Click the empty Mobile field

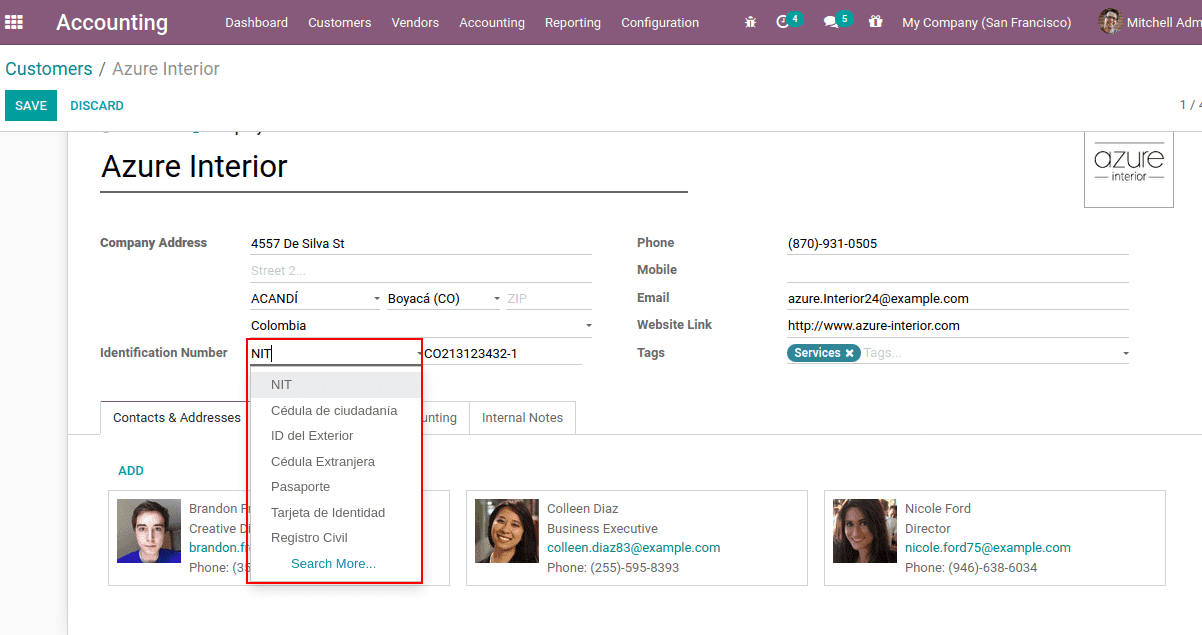[x=958, y=271]
